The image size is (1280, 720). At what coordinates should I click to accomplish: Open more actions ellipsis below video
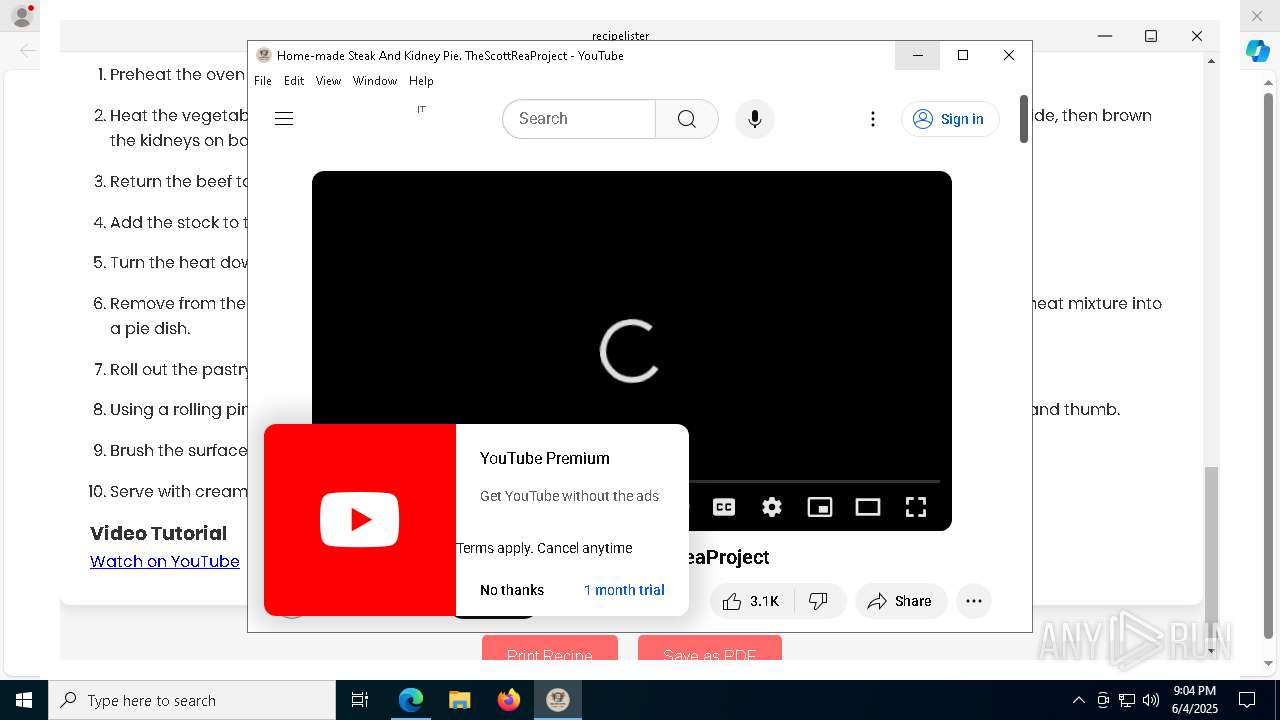(974, 601)
